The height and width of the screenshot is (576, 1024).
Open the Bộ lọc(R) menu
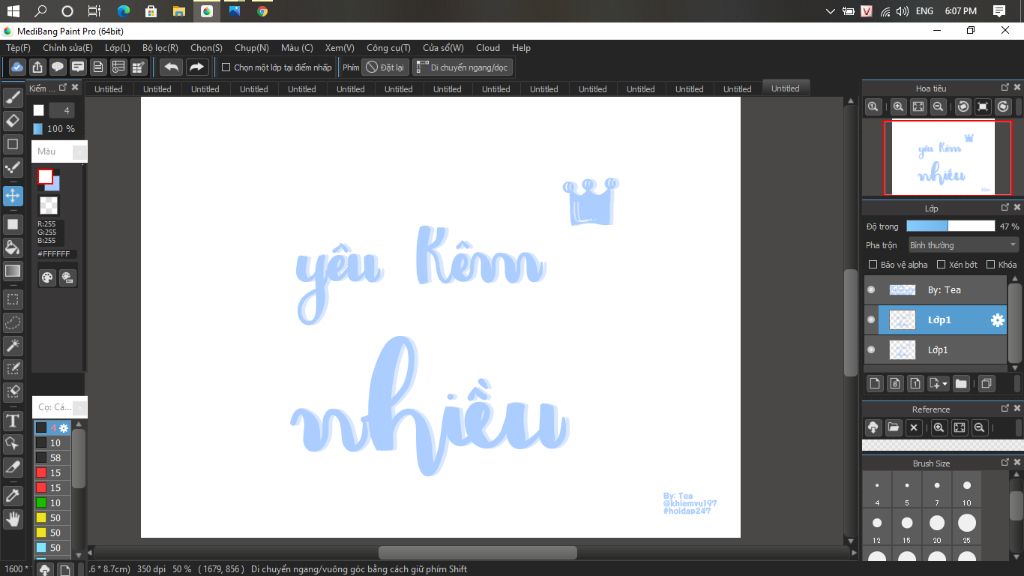tap(160, 48)
